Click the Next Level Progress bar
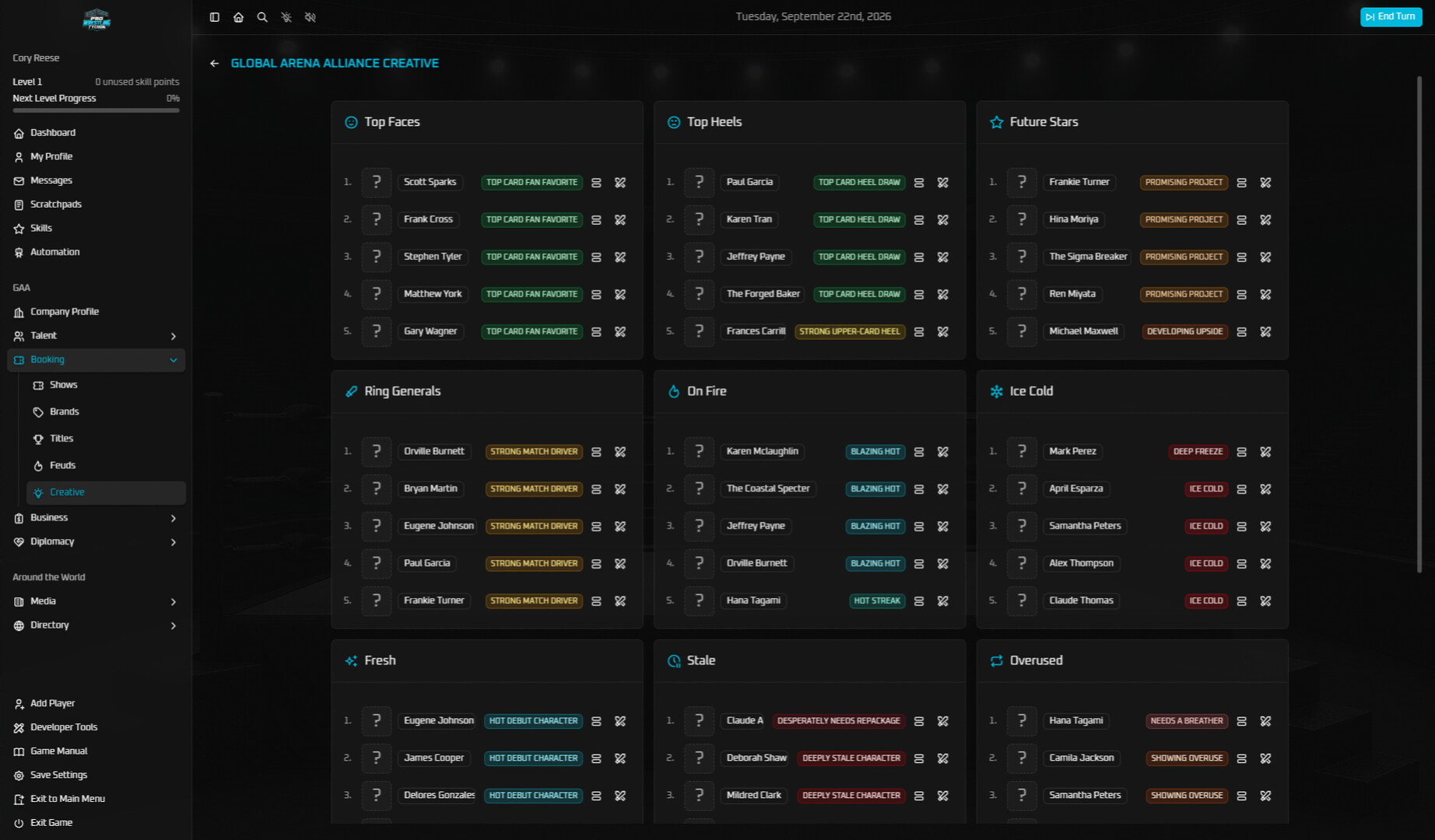 pos(96,110)
